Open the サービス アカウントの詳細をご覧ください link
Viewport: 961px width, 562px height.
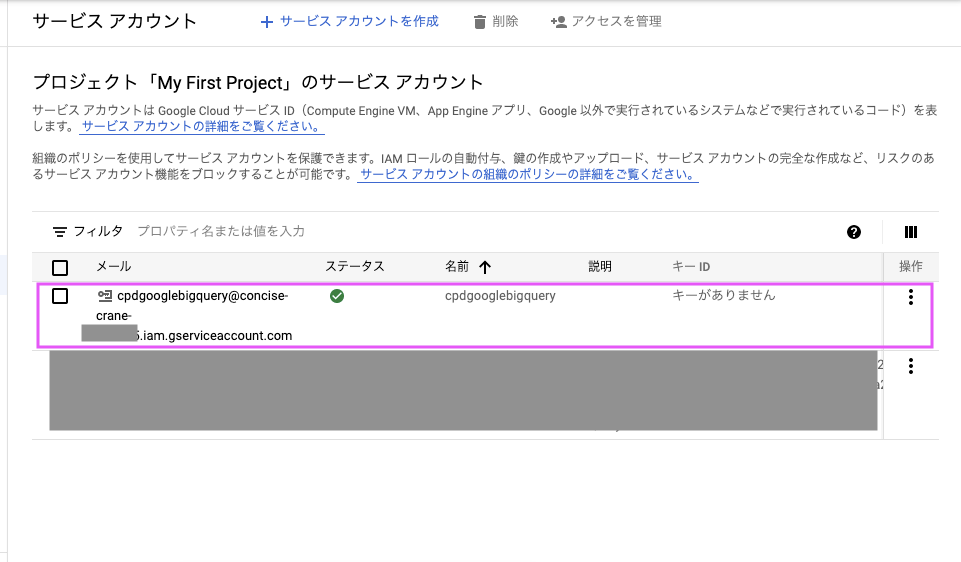point(202,126)
